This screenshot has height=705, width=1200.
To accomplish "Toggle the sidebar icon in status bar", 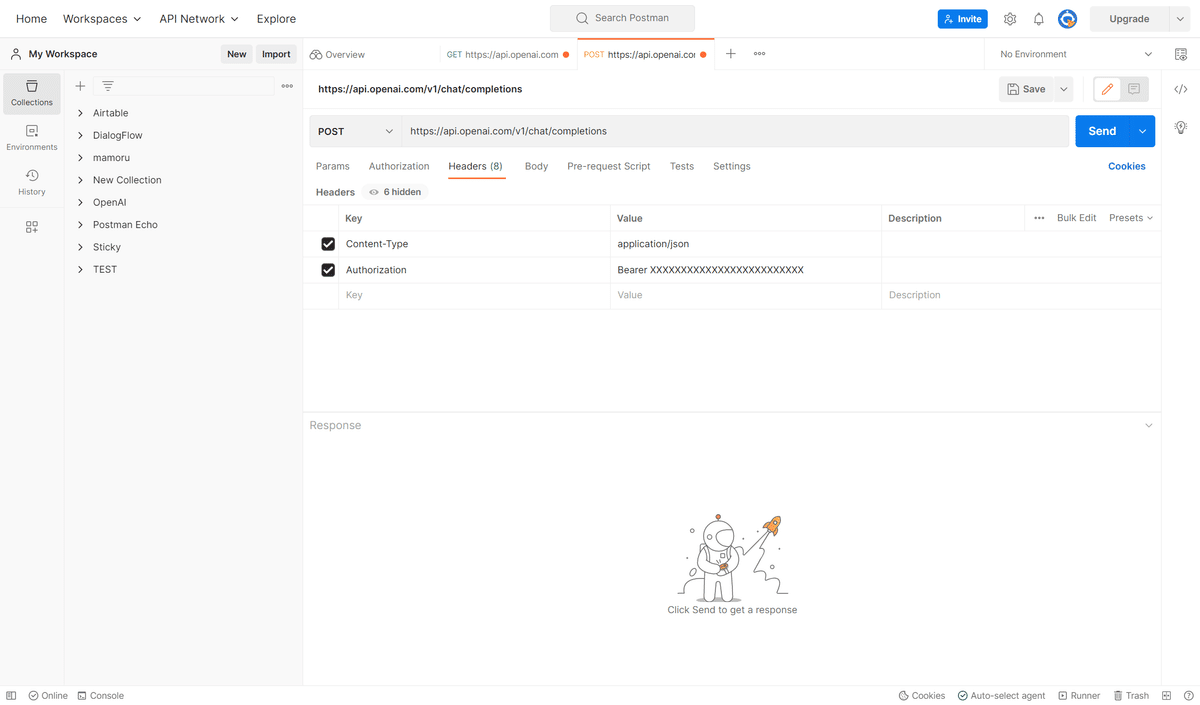I will click(11, 695).
